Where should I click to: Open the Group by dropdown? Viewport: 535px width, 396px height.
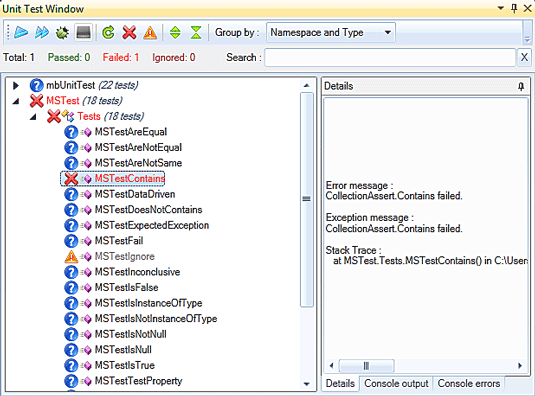tap(331, 32)
